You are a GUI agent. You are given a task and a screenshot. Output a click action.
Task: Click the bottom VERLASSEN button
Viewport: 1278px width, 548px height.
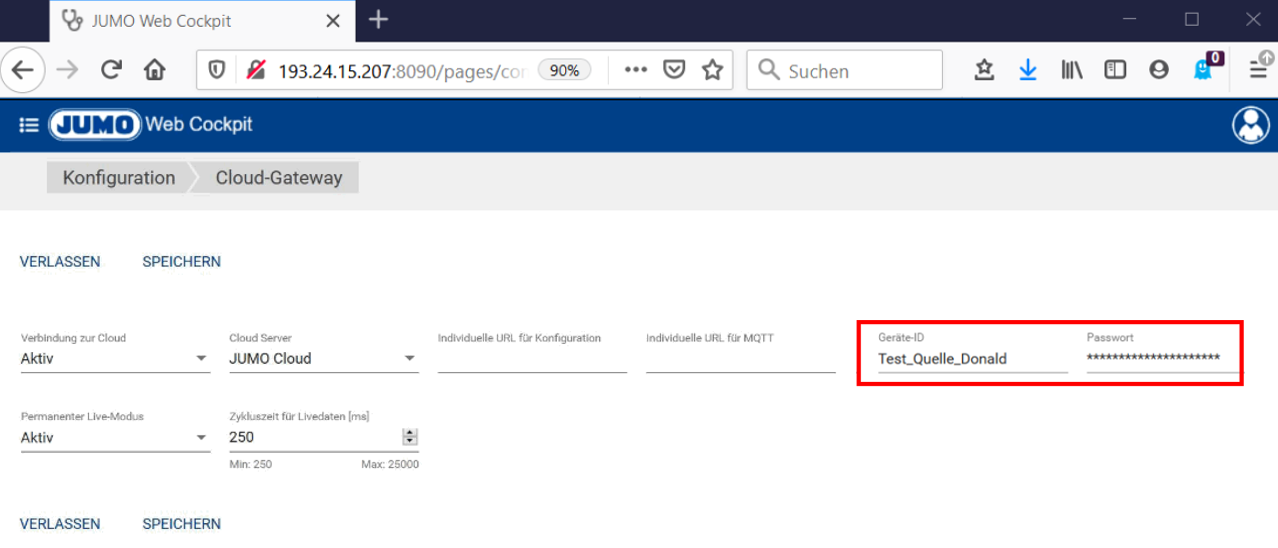60,524
